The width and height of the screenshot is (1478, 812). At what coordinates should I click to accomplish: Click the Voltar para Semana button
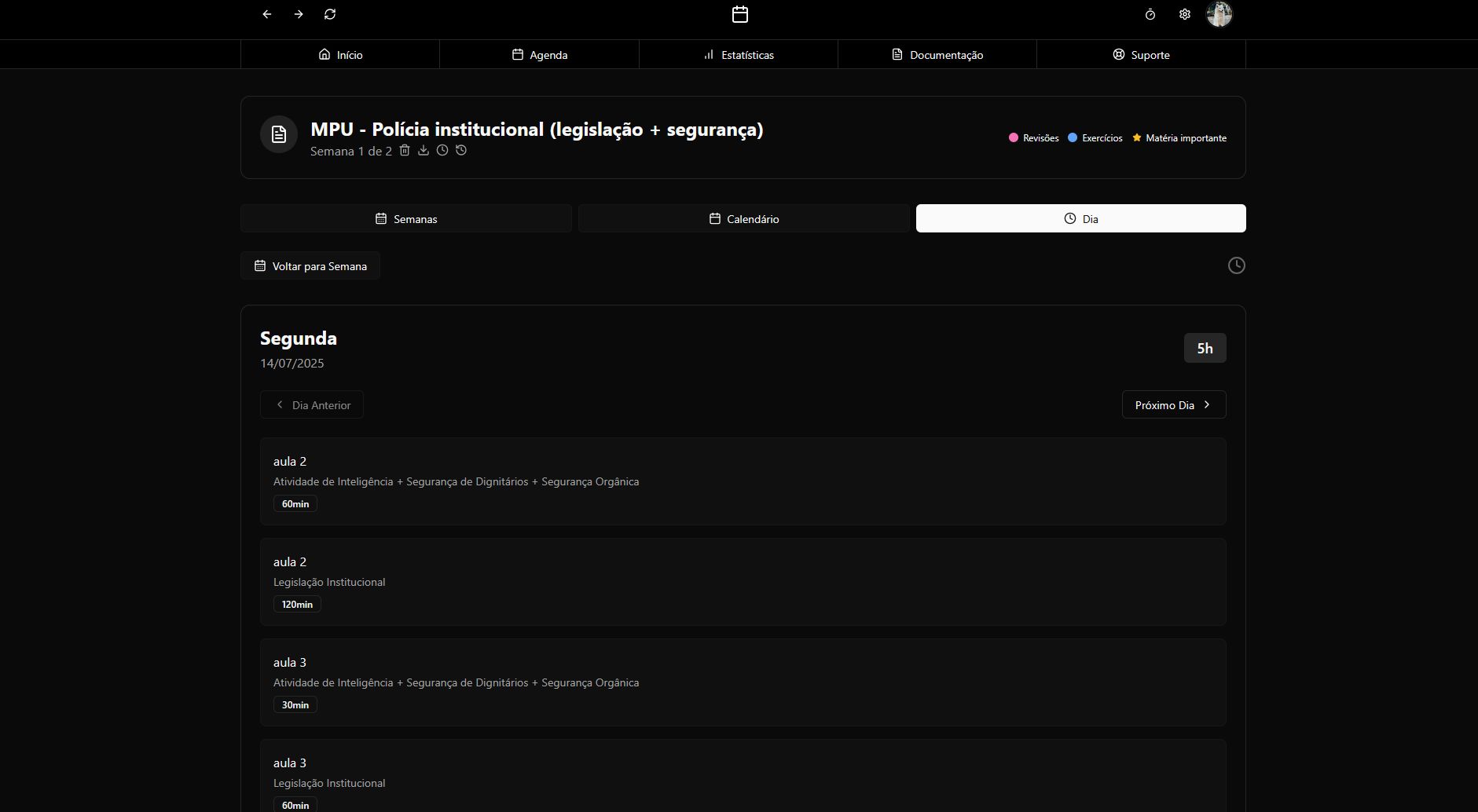click(x=310, y=265)
